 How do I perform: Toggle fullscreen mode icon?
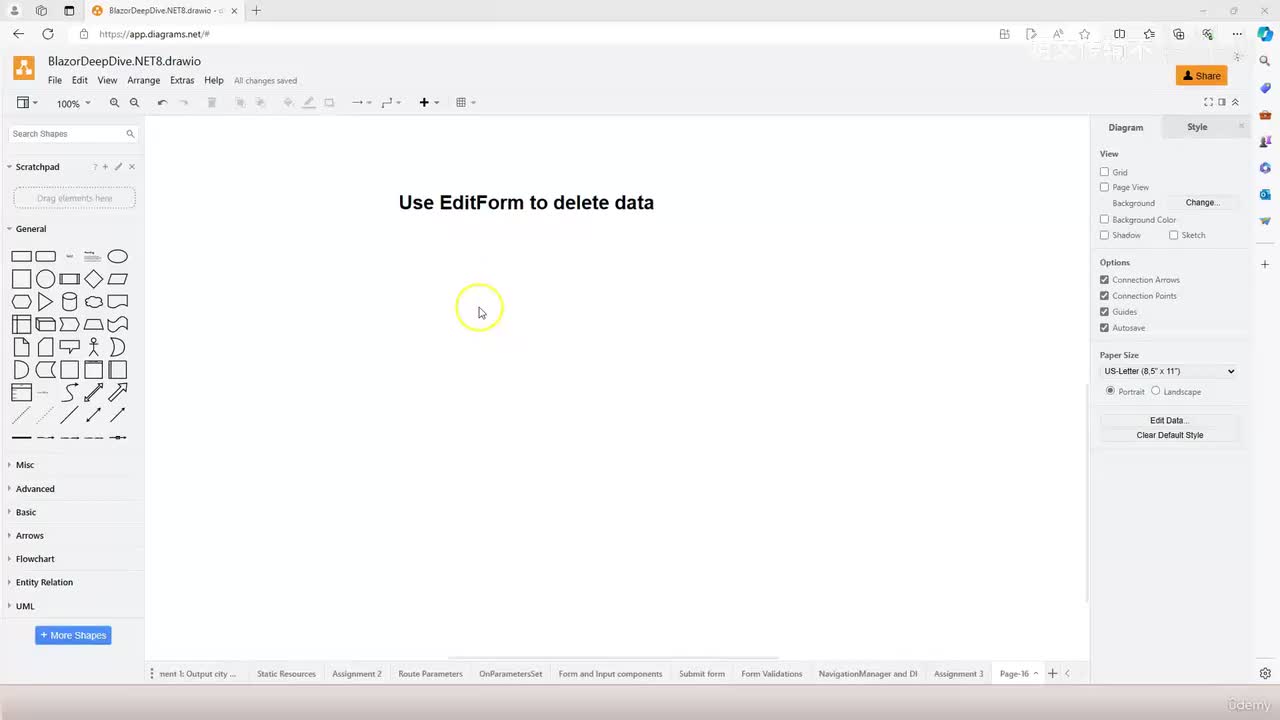pyautogui.click(x=1208, y=102)
